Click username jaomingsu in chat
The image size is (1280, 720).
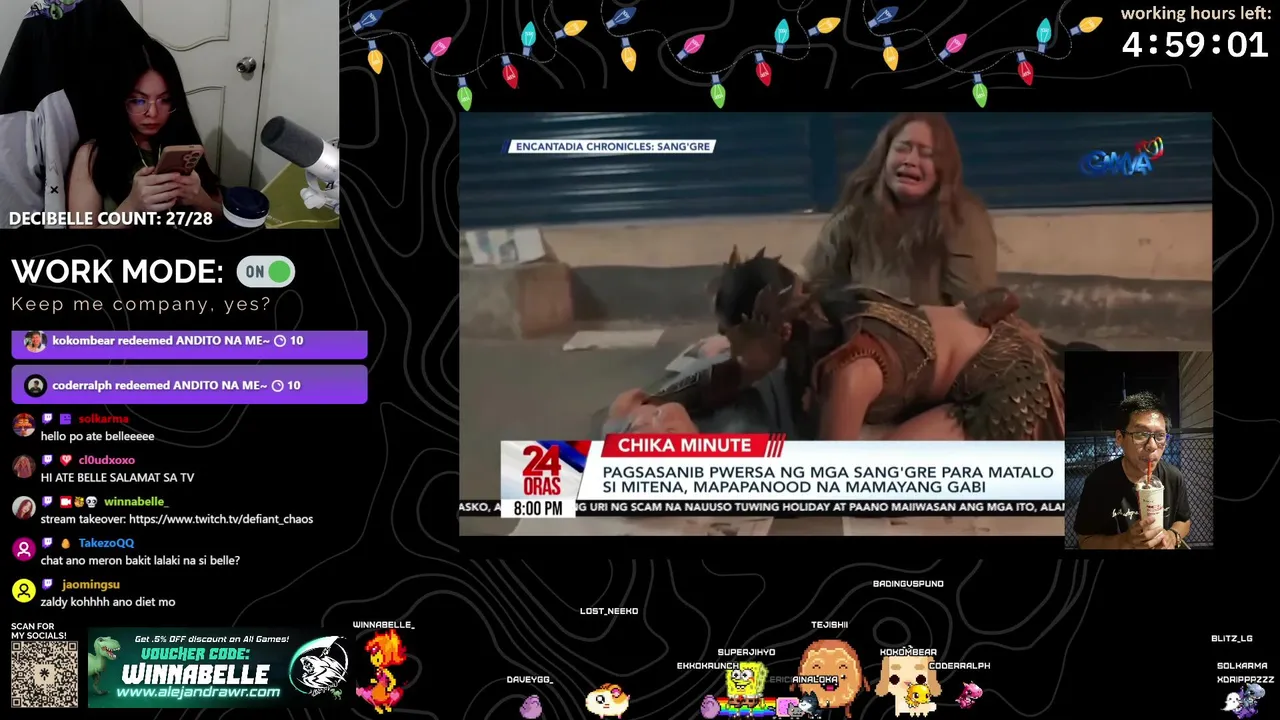click(91, 584)
